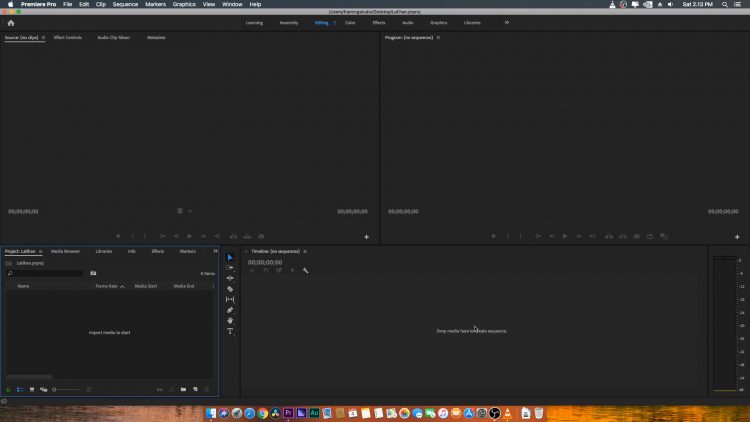Add marker in Program monitor
Viewport: 750px width, 422px height.
494,236
